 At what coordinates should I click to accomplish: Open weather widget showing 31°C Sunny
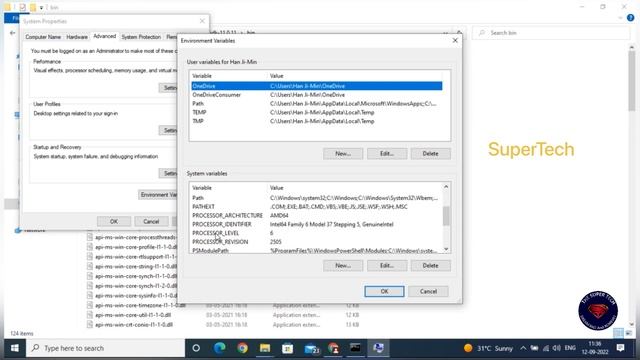[488, 348]
